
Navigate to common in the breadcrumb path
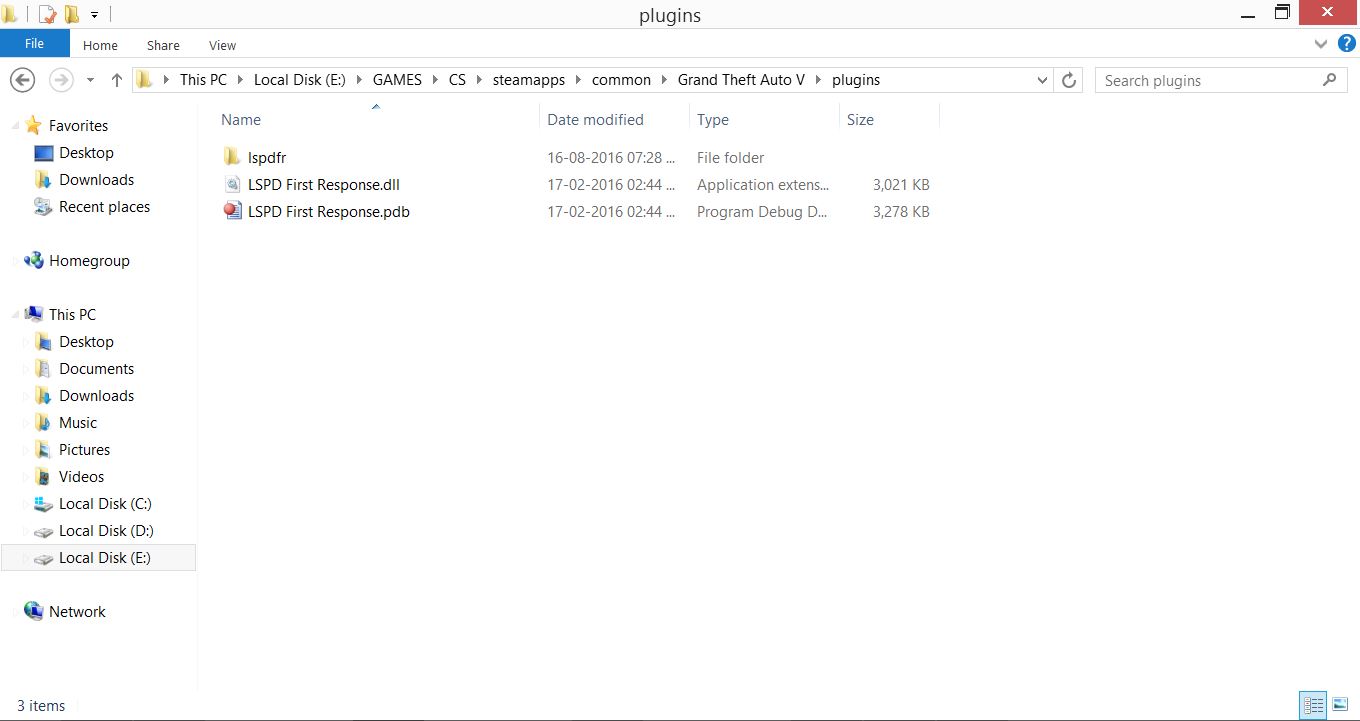click(x=621, y=80)
